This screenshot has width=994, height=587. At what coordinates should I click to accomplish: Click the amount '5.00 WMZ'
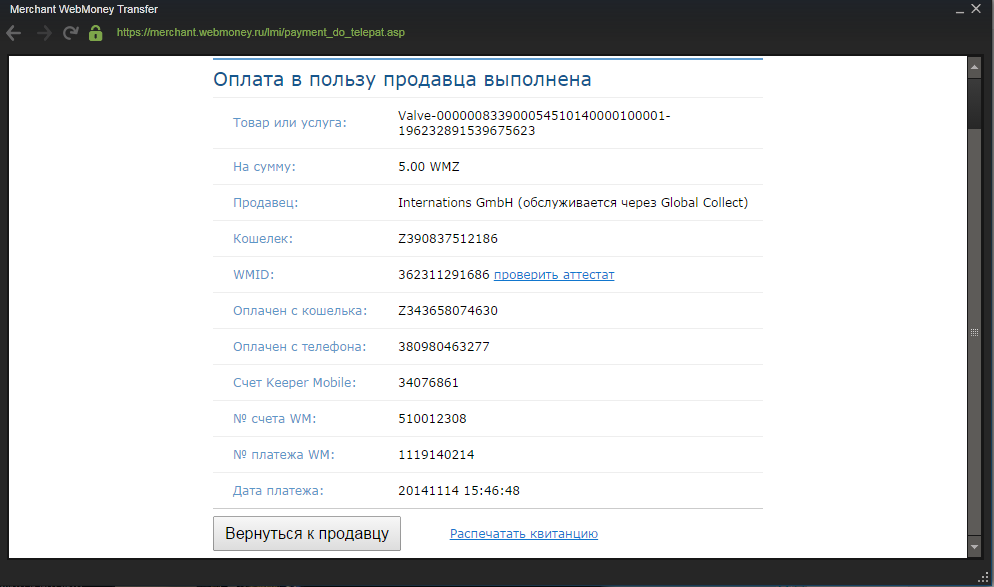429,167
